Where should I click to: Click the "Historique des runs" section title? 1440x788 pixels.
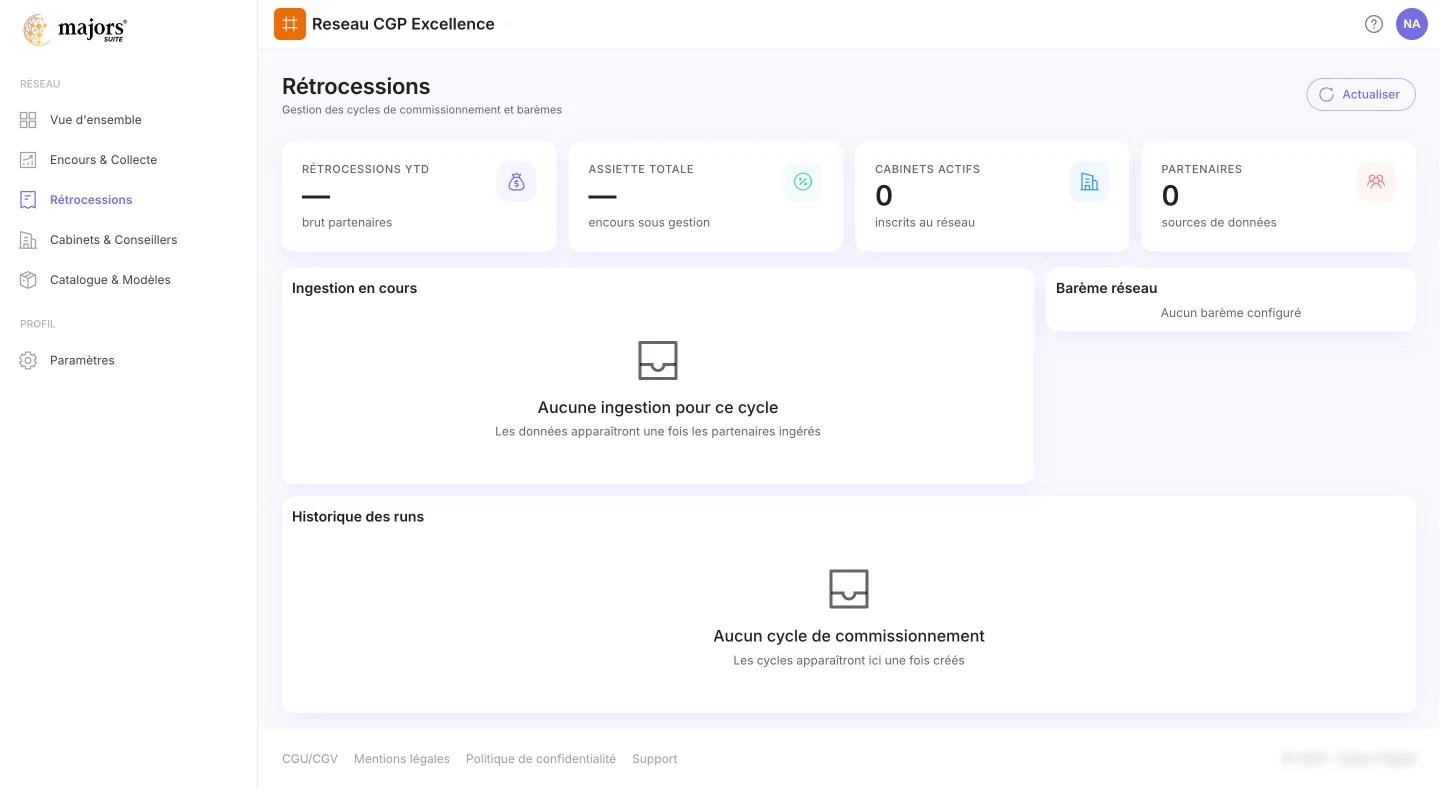pyautogui.click(x=358, y=517)
